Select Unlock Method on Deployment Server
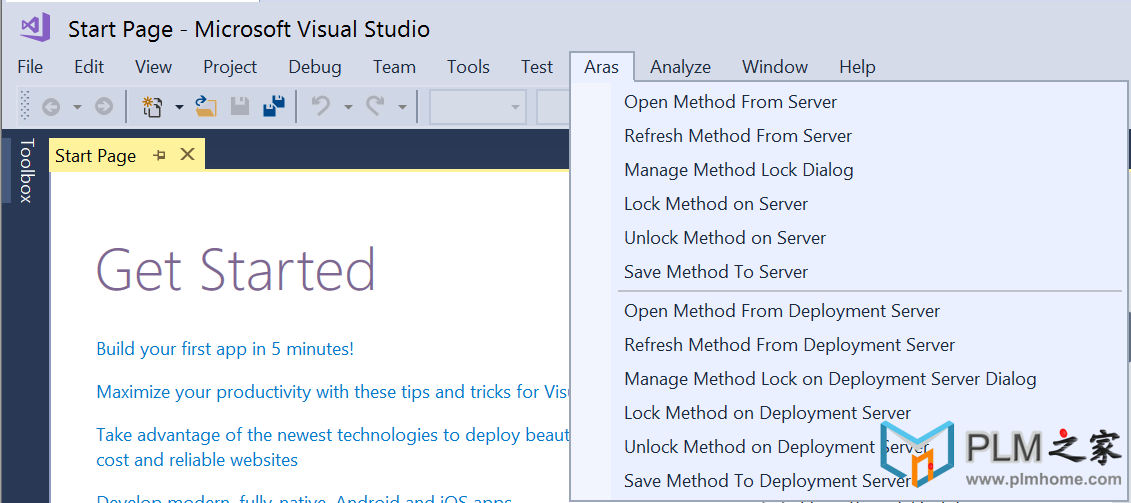 (776, 447)
